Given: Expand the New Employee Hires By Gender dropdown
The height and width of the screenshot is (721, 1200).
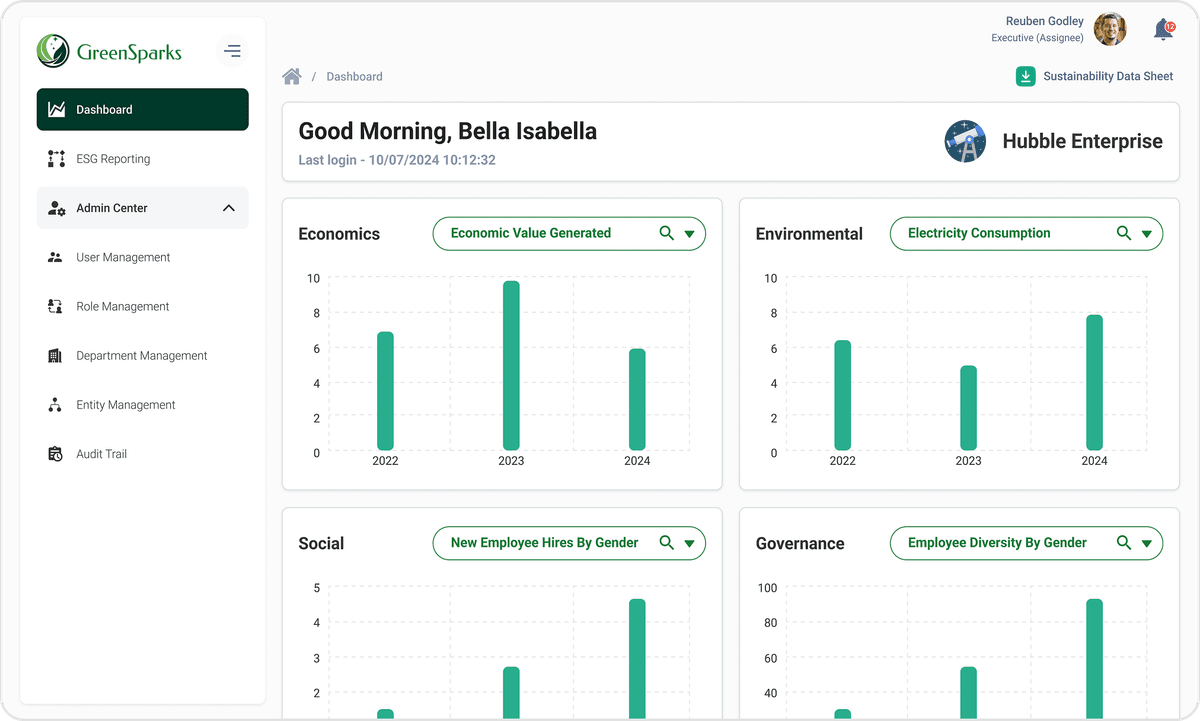Looking at the screenshot, I should click(x=688, y=543).
